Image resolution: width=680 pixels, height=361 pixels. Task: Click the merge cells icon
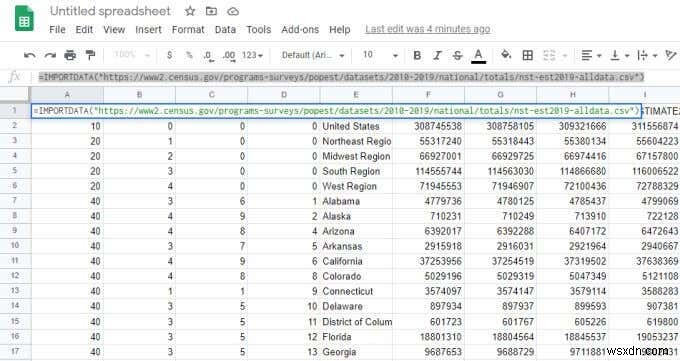point(549,55)
